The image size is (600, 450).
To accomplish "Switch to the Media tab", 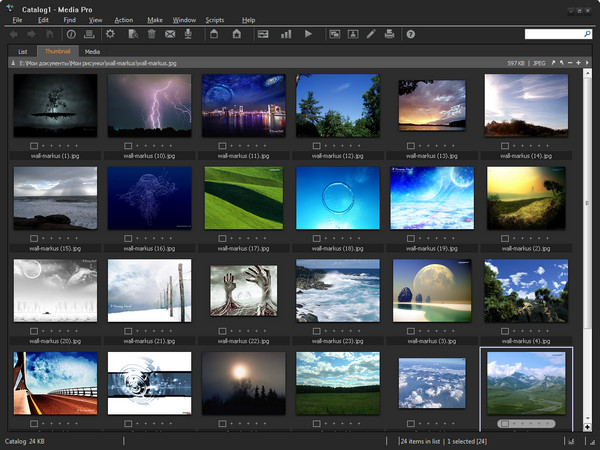I will tap(92, 50).
